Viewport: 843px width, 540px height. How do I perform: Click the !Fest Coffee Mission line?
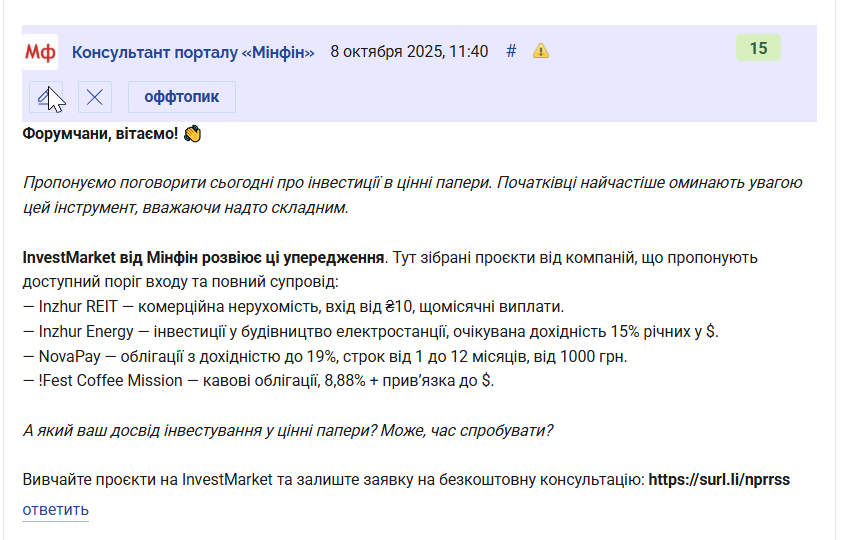click(258, 381)
